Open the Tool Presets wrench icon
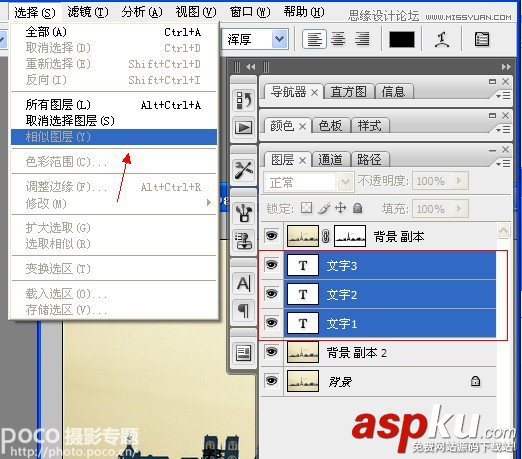The height and width of the screenshot is (459, 522). click(244, 170)
